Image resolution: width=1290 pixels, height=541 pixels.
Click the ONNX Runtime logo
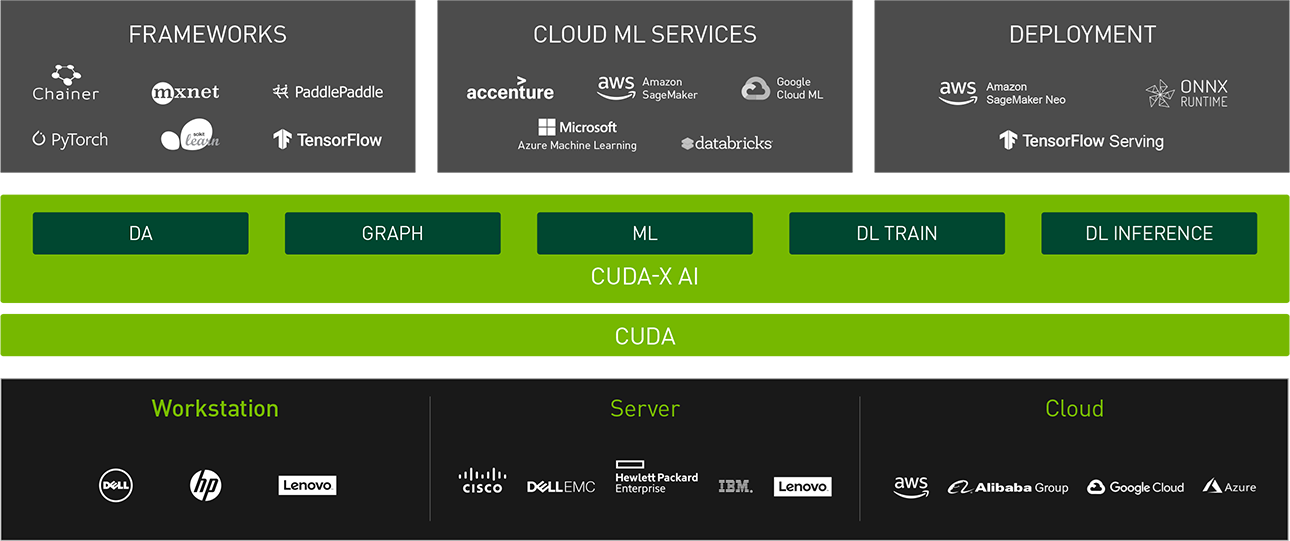(1186, 94)
